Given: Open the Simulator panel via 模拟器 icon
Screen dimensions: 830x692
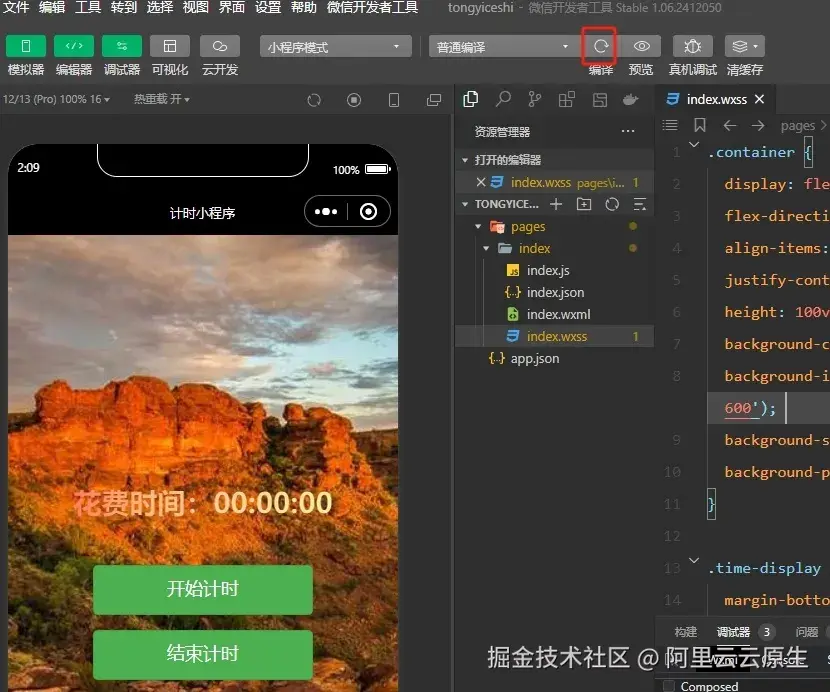Looking at the screenshot, I should coord(26,45).
